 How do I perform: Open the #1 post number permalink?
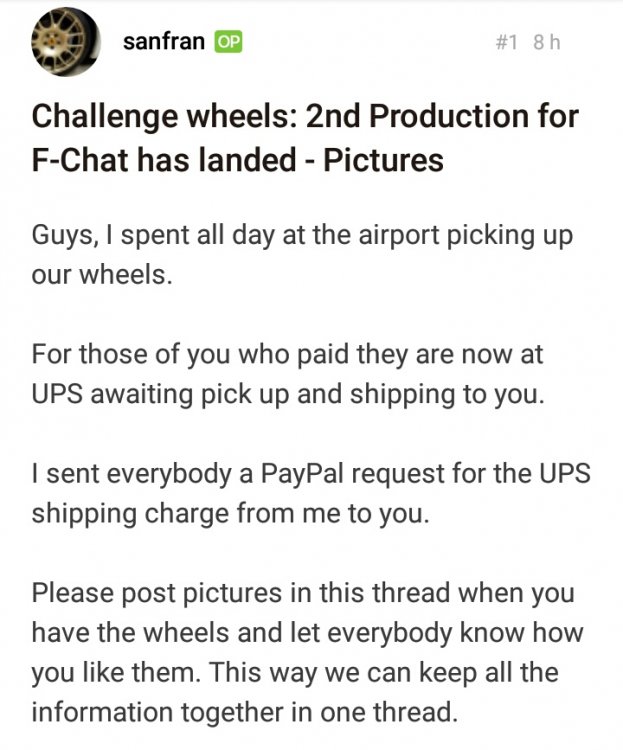[x=507, y=43]
